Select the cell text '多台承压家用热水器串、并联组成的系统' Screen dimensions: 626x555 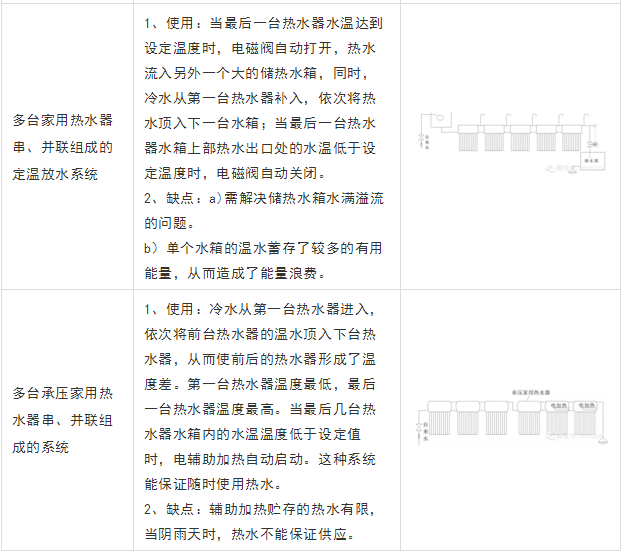(x=63, y=420)
